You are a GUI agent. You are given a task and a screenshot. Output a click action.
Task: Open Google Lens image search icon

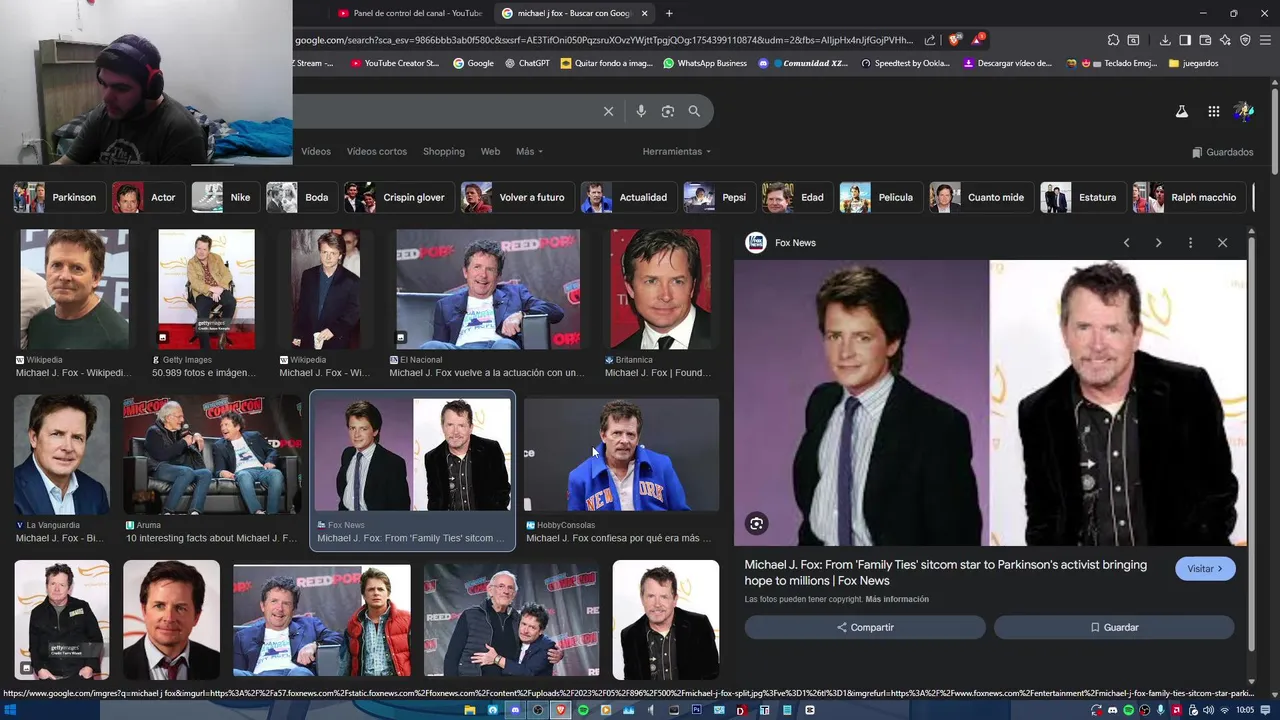(668, 111)
